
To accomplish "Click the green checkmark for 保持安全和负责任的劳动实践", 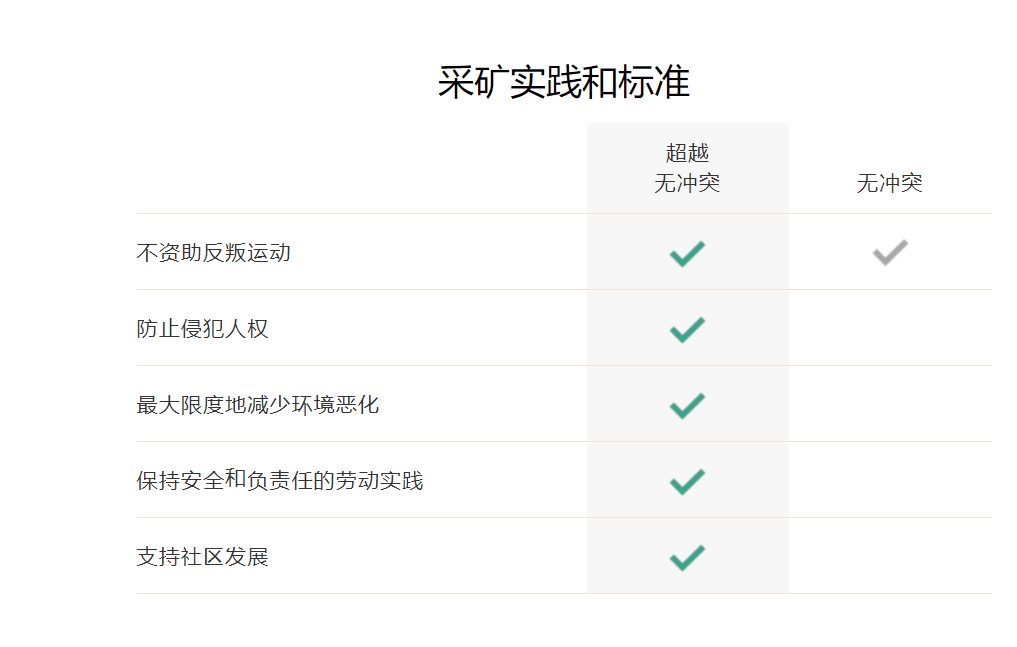I will click(x=687, y=481).
